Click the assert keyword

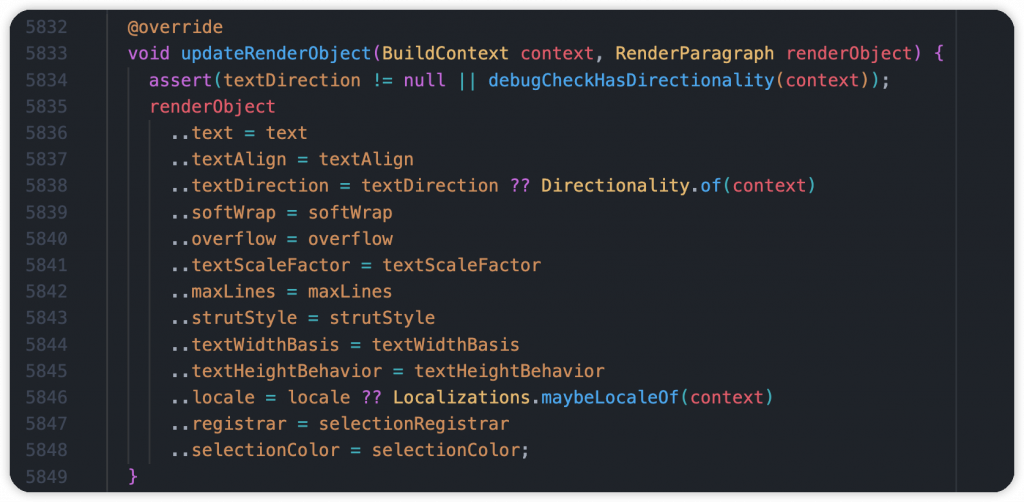click(181, 80)
